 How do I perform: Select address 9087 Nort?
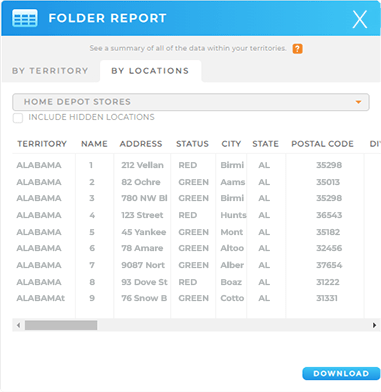click(143, 265)
